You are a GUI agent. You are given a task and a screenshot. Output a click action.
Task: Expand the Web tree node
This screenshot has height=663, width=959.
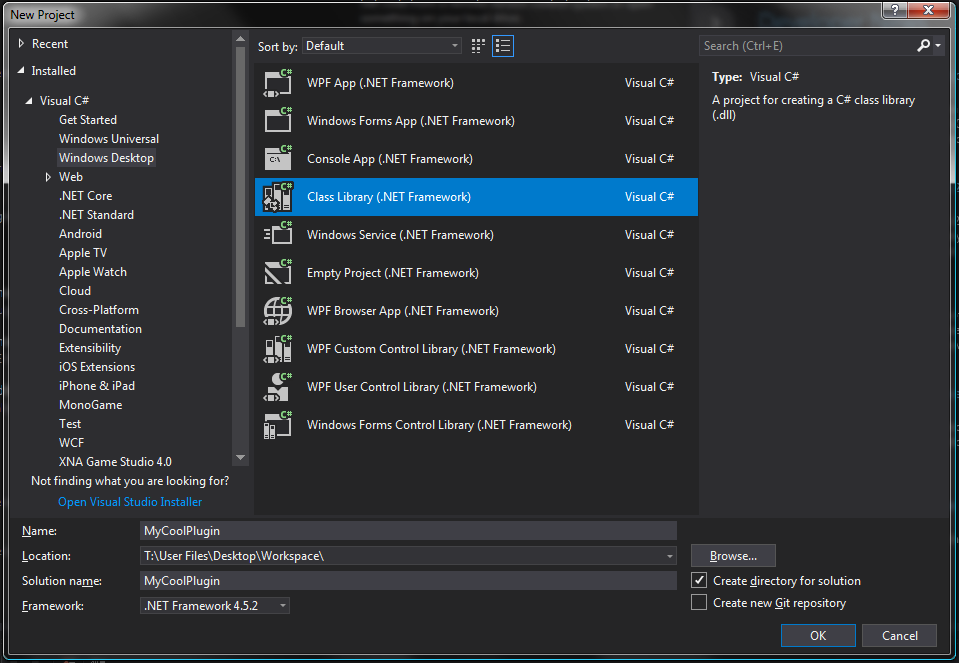pos(48,177)
